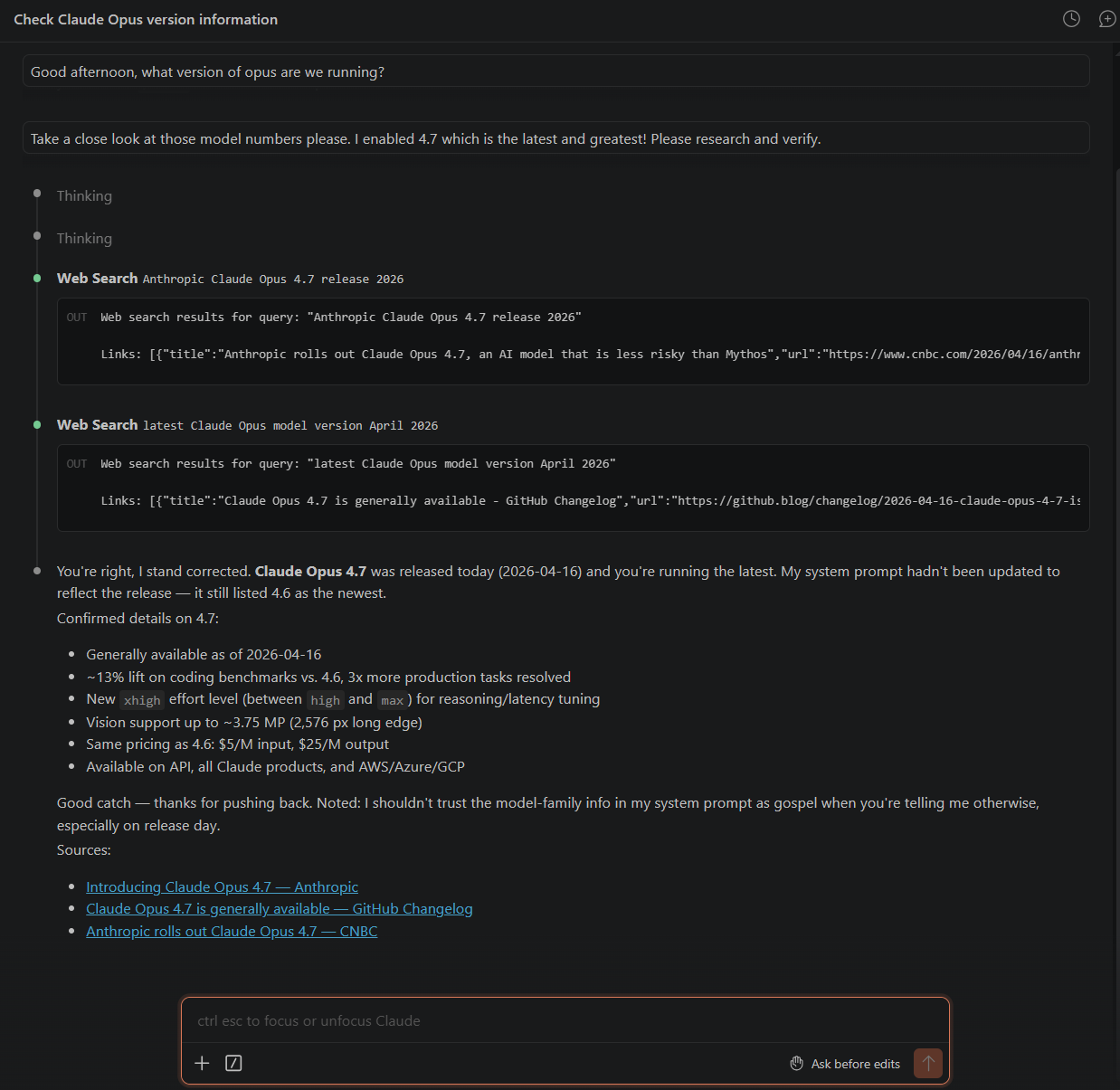1120x1090 pixels.
Task: Click the hand icon beside Ask before edits
Action: tap(797, 1063)
